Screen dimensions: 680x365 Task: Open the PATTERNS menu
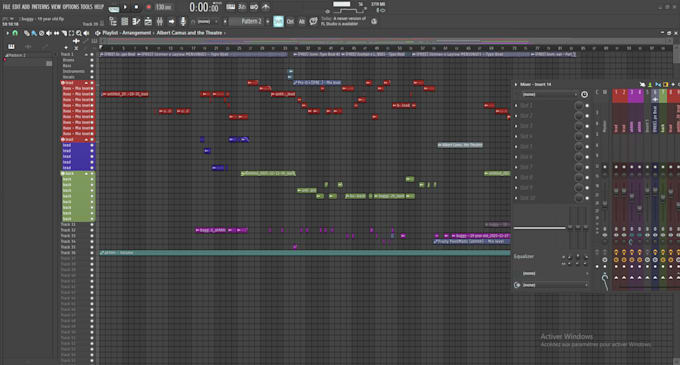click(41, 7)
